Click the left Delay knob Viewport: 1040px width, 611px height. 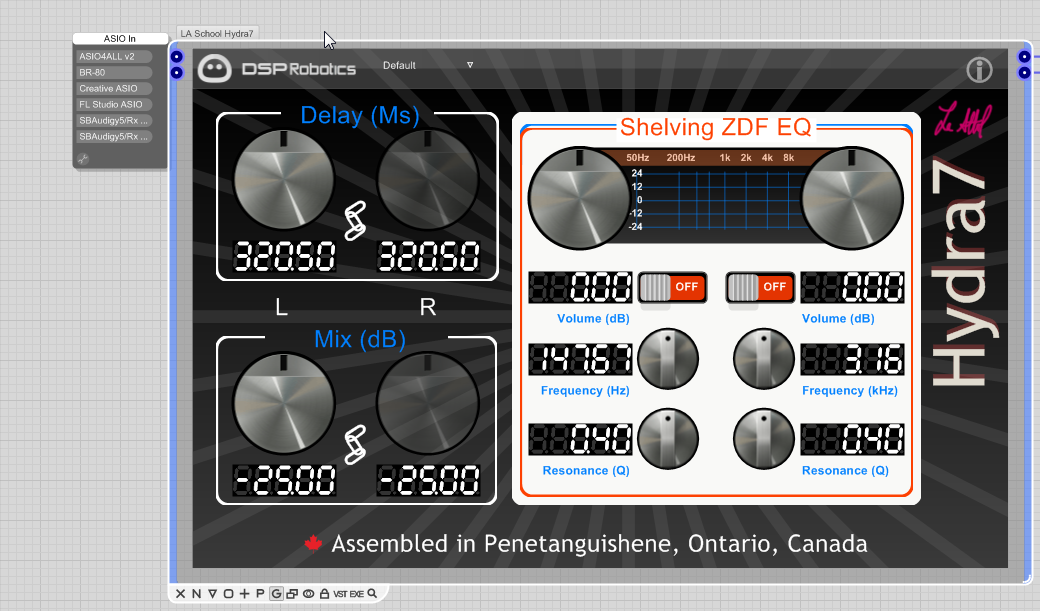pos(285,179)
